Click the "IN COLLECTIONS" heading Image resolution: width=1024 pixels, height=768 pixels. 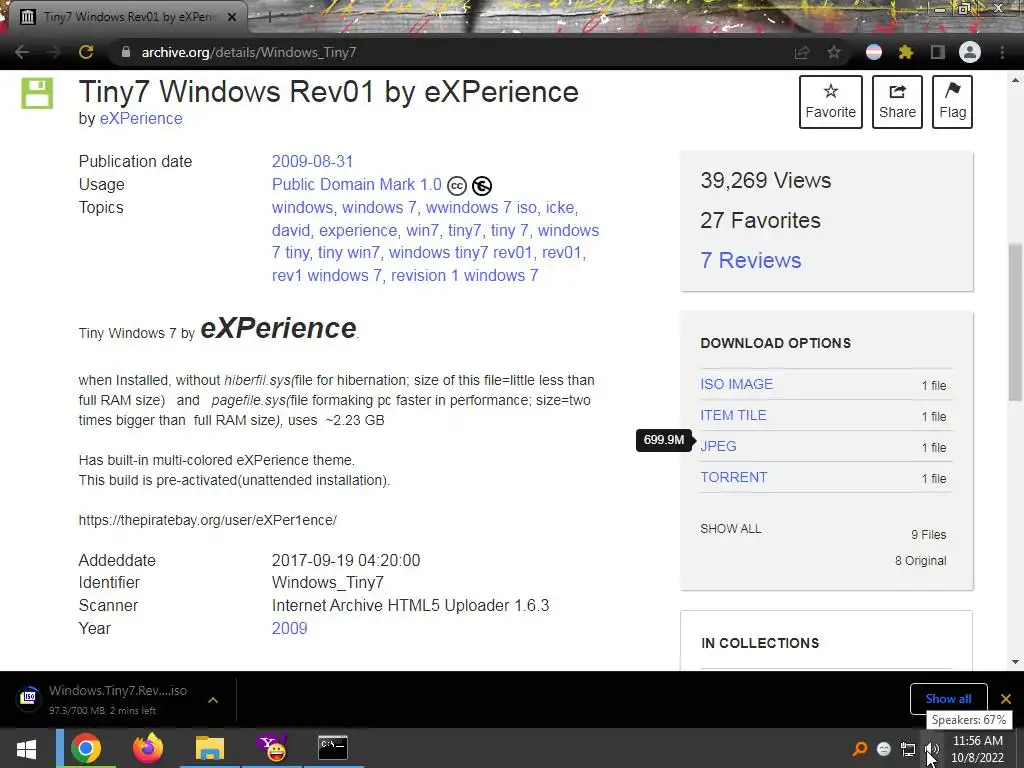pyautogui.click(x=760, y=643)
